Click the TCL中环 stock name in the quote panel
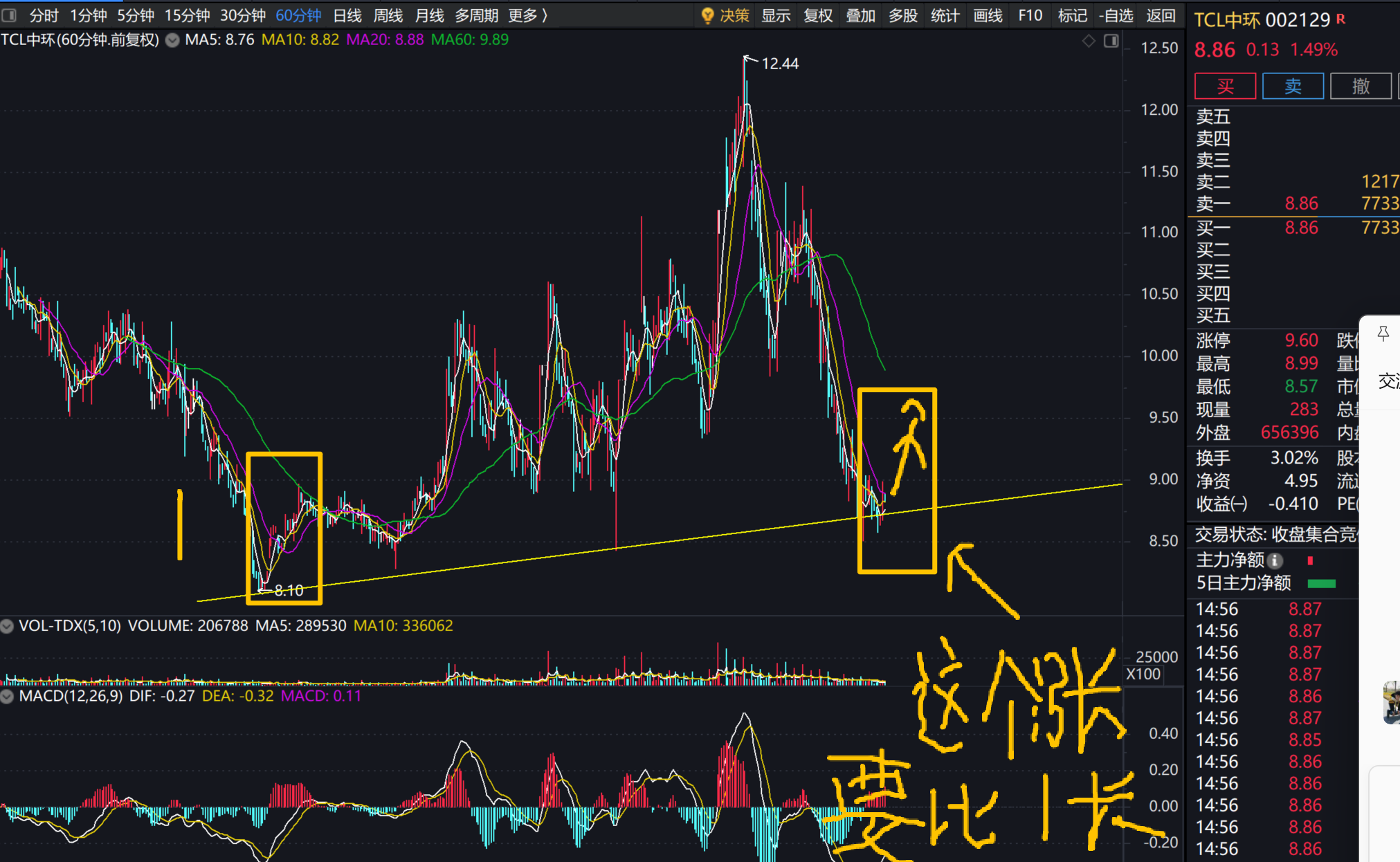Viewport: 1400px width, 862px height. [1227, 20]
